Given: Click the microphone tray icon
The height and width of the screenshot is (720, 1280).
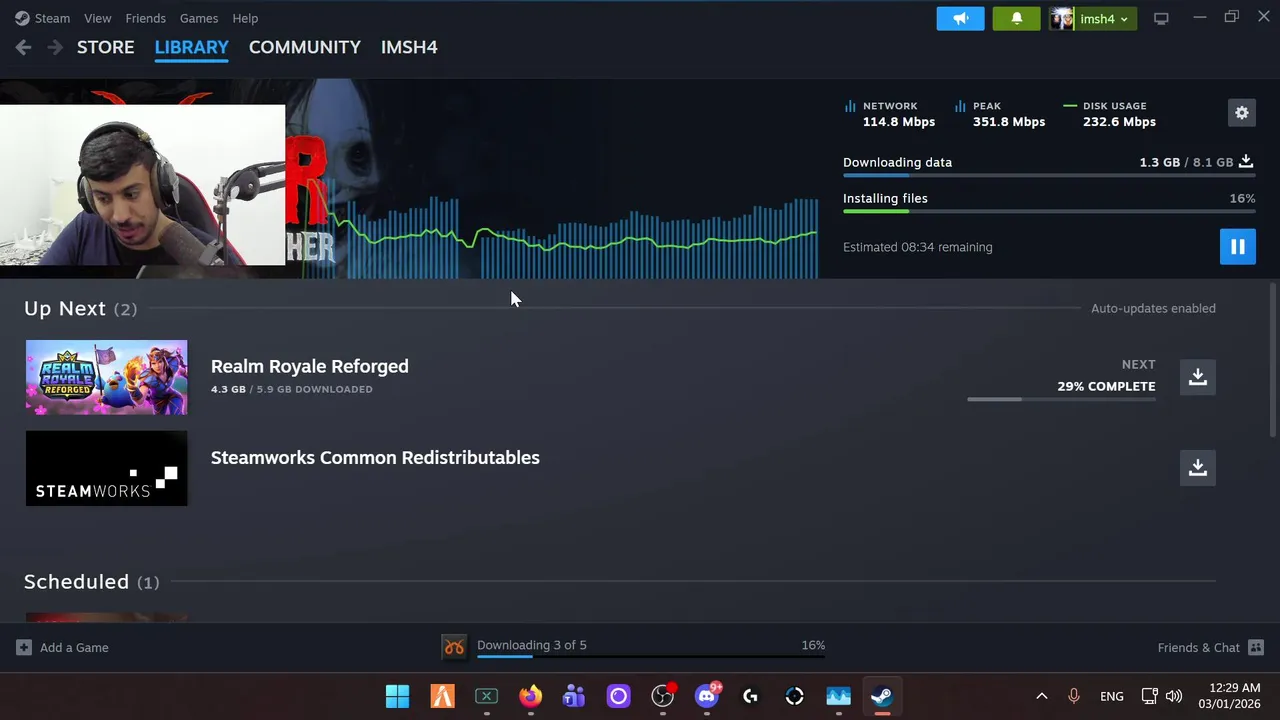Looking at the screenshot, I should coord(1074,696).
